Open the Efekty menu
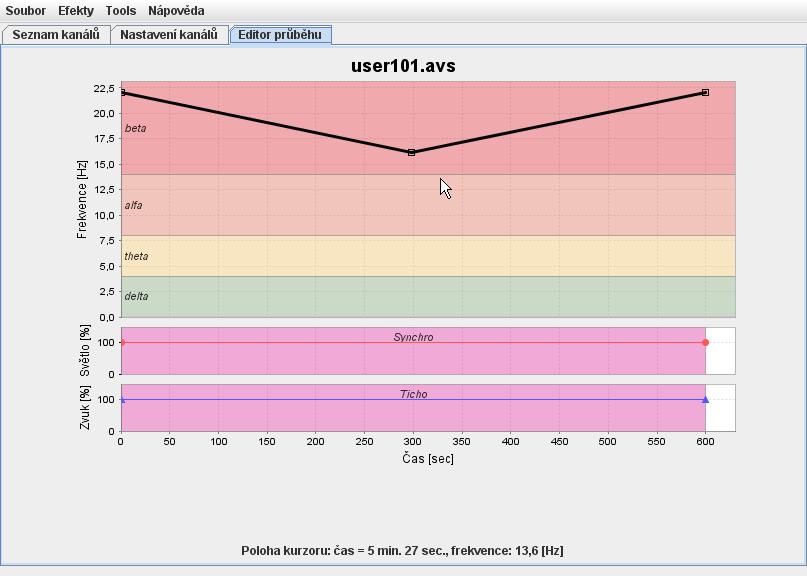807x576 pixels. pos(76,11)
